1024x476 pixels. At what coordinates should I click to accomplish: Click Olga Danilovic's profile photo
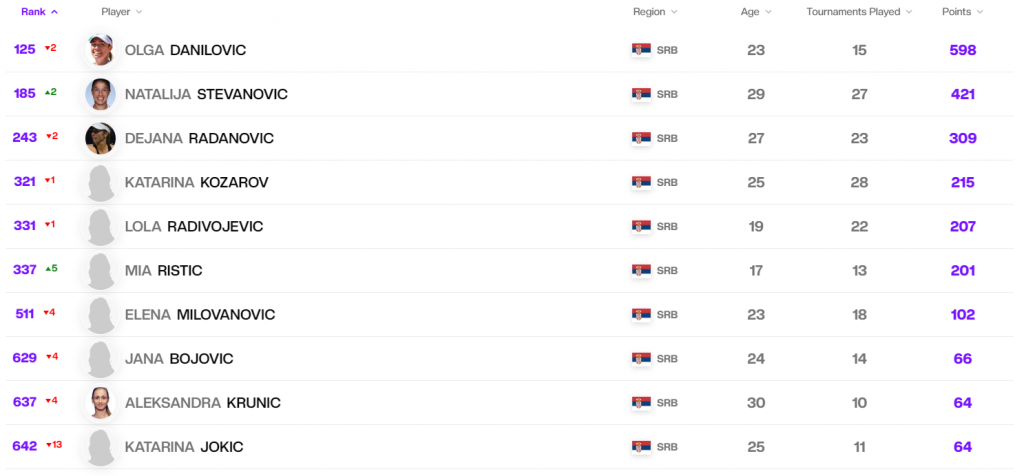pos(101,50)
